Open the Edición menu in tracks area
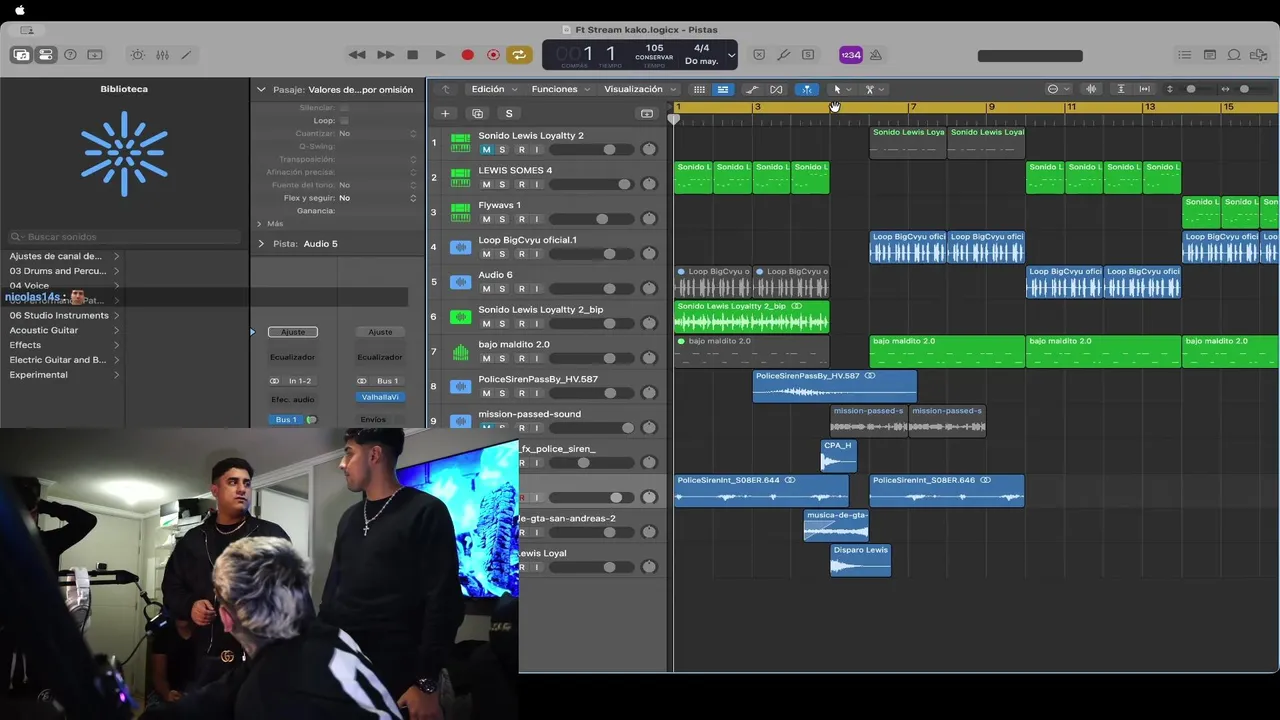This screenshot has width=1280, height=720. coord(493,89)
